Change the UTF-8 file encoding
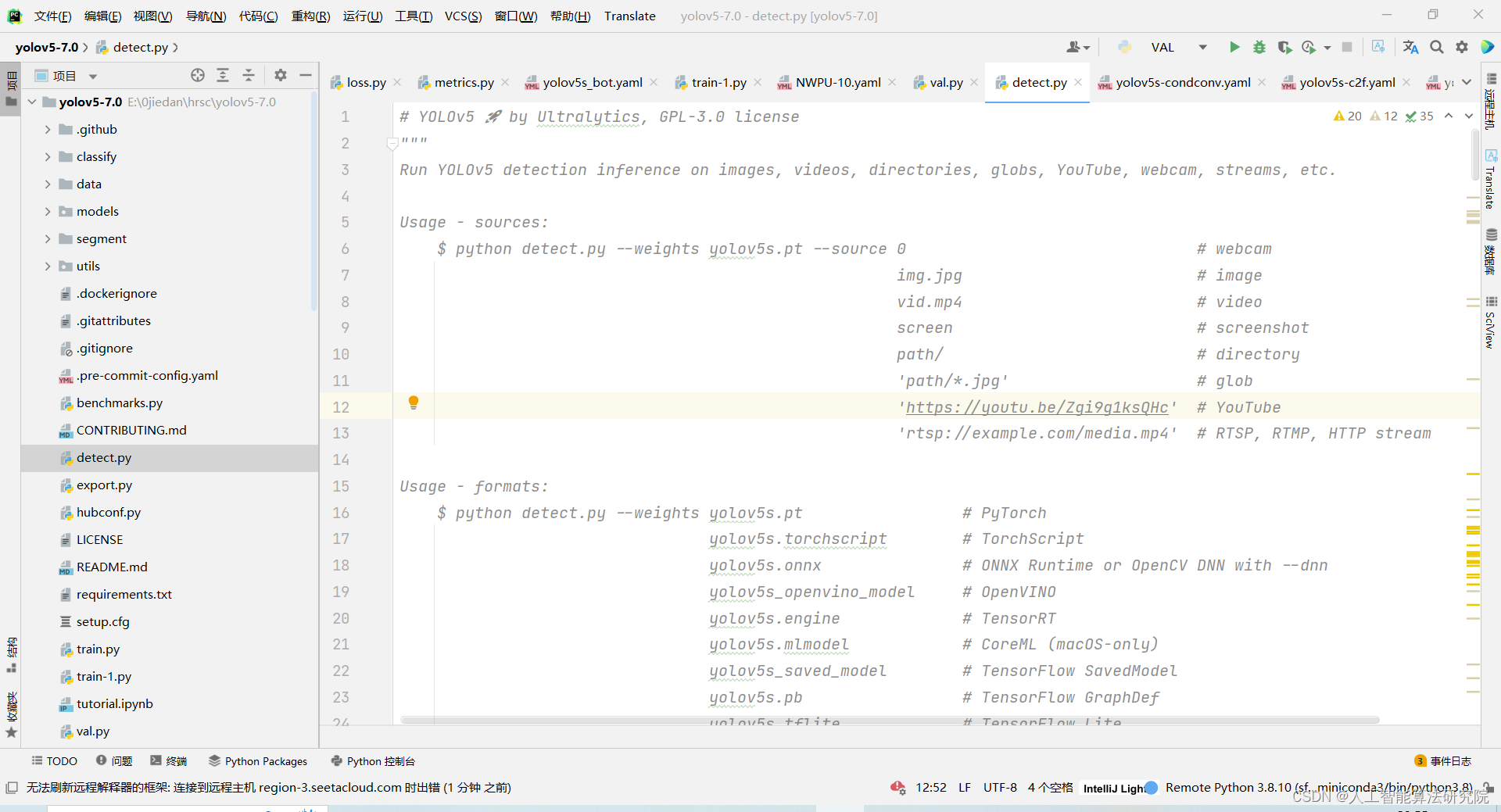 pos(1000,787)
